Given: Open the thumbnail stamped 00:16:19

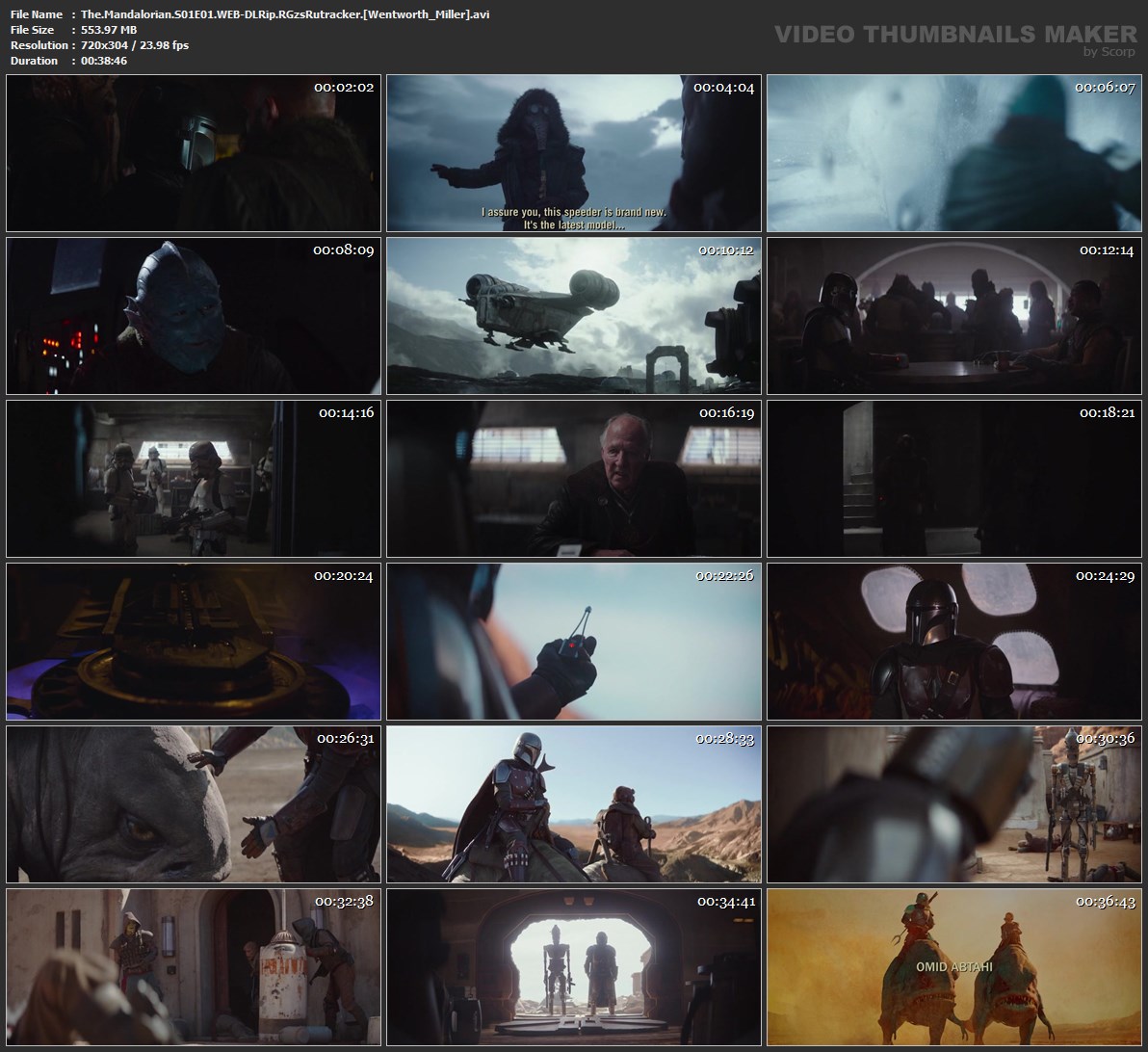Looking at the screenshot, I should click(x=574, y=479).
